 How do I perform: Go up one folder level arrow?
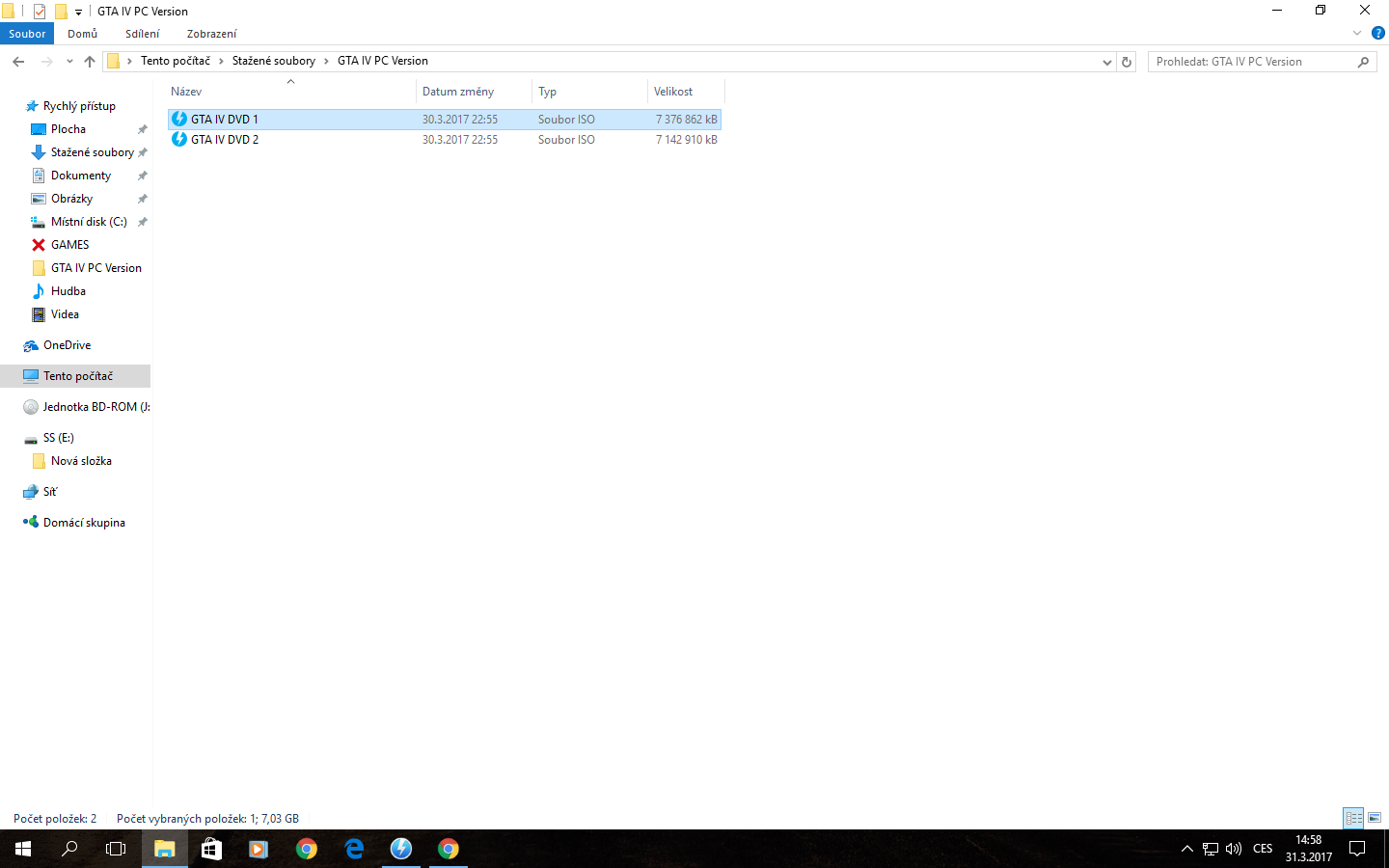coord(90,62)
